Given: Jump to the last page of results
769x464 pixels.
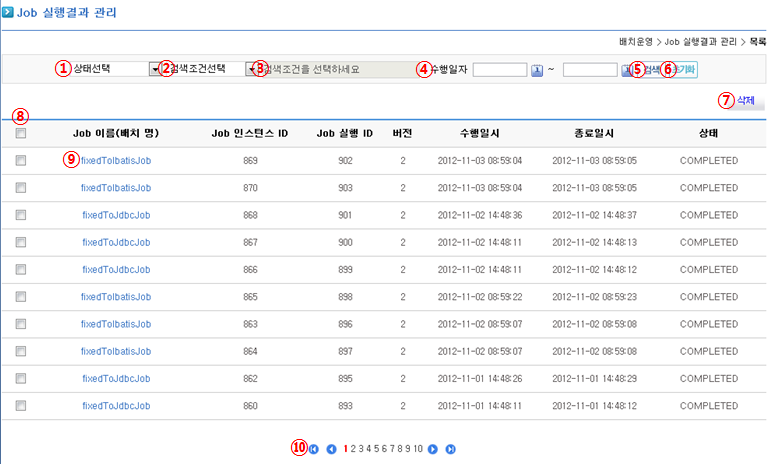Looking at the screenshot, I should [450, 449].
